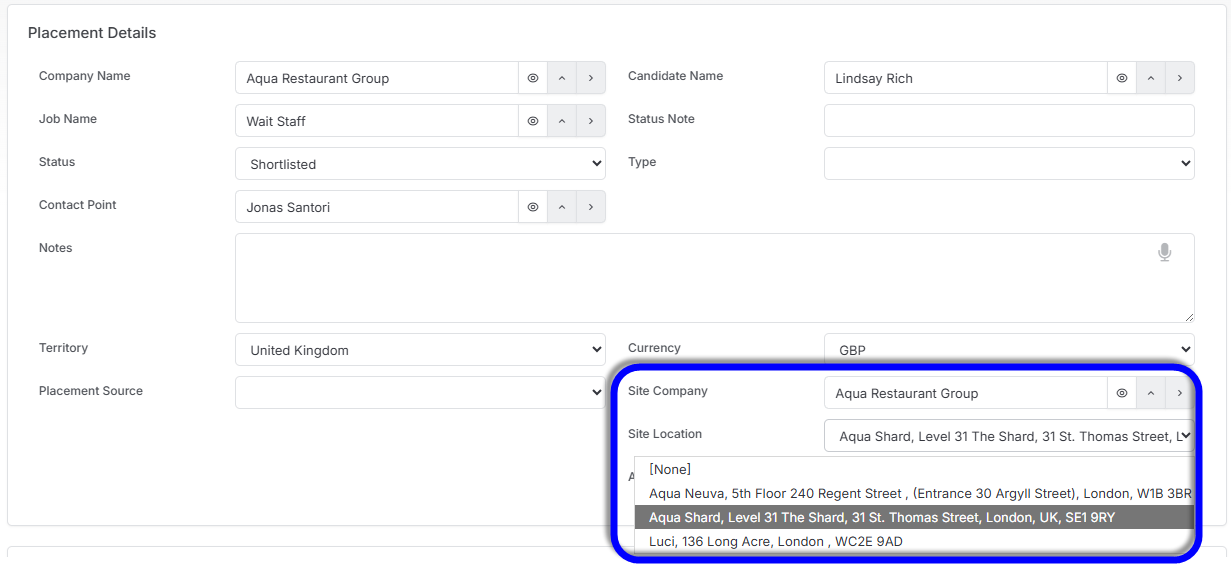The image size is (1231, 568).
Task: Open the right arrow beside Job Name
Action: point(591,121)
